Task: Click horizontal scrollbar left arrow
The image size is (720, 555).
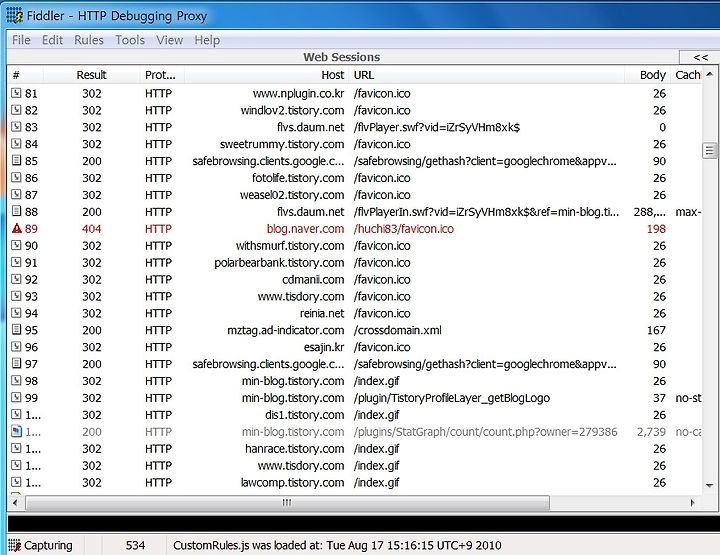Action: [x=15, y=503]
